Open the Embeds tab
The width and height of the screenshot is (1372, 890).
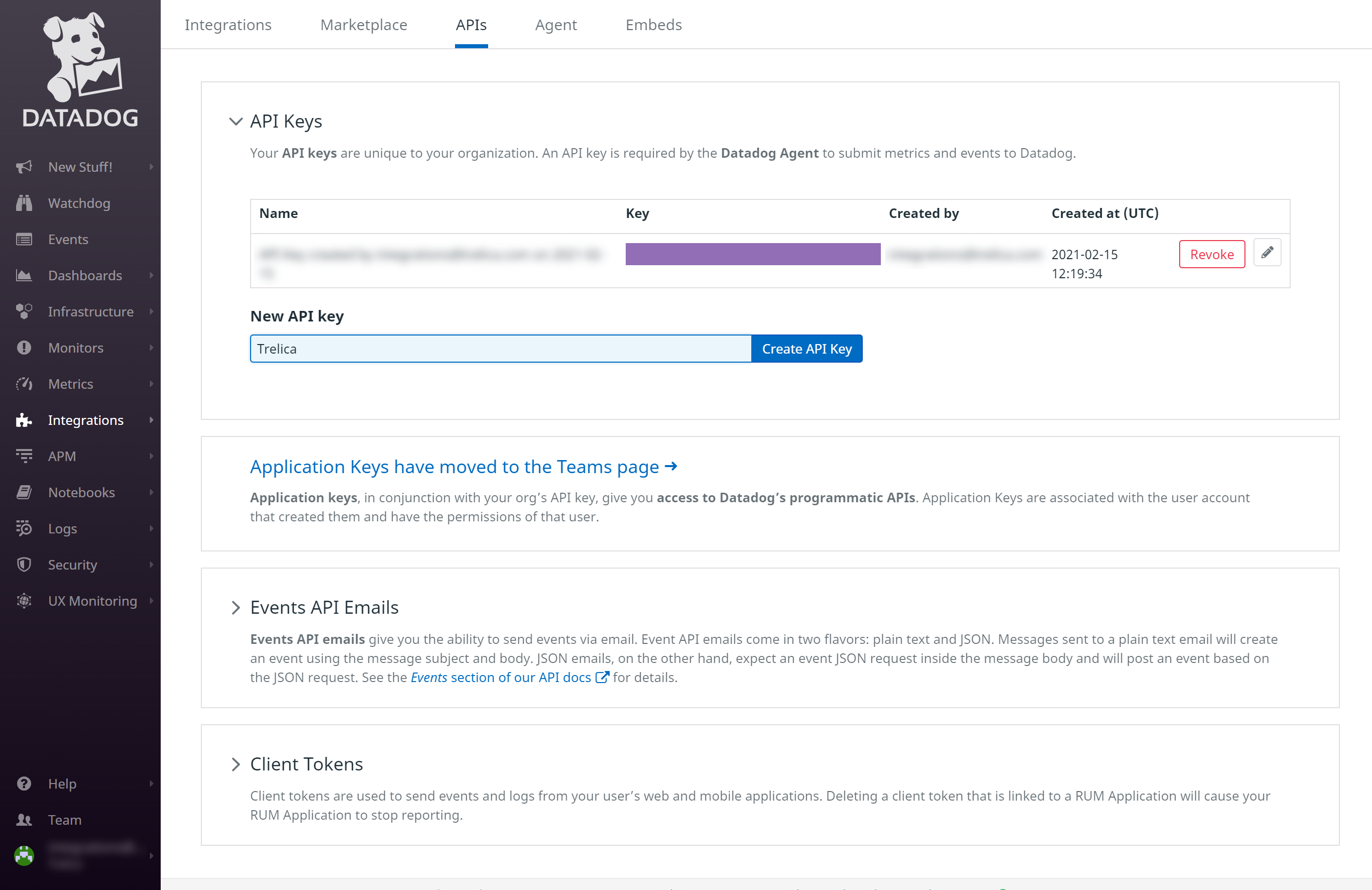[x=654, y=25]
